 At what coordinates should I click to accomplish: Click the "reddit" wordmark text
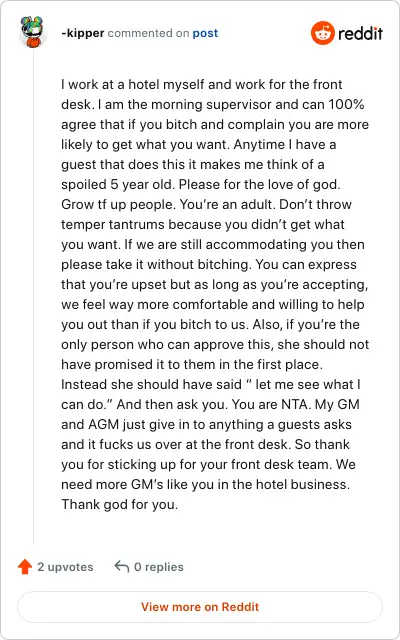tap(360, 33)
